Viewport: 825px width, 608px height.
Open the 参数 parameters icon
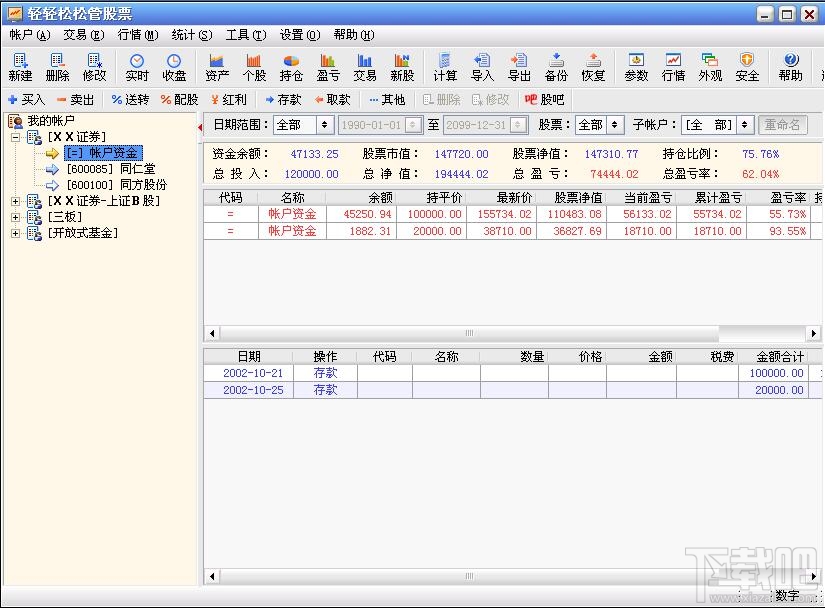pos(636,67)
